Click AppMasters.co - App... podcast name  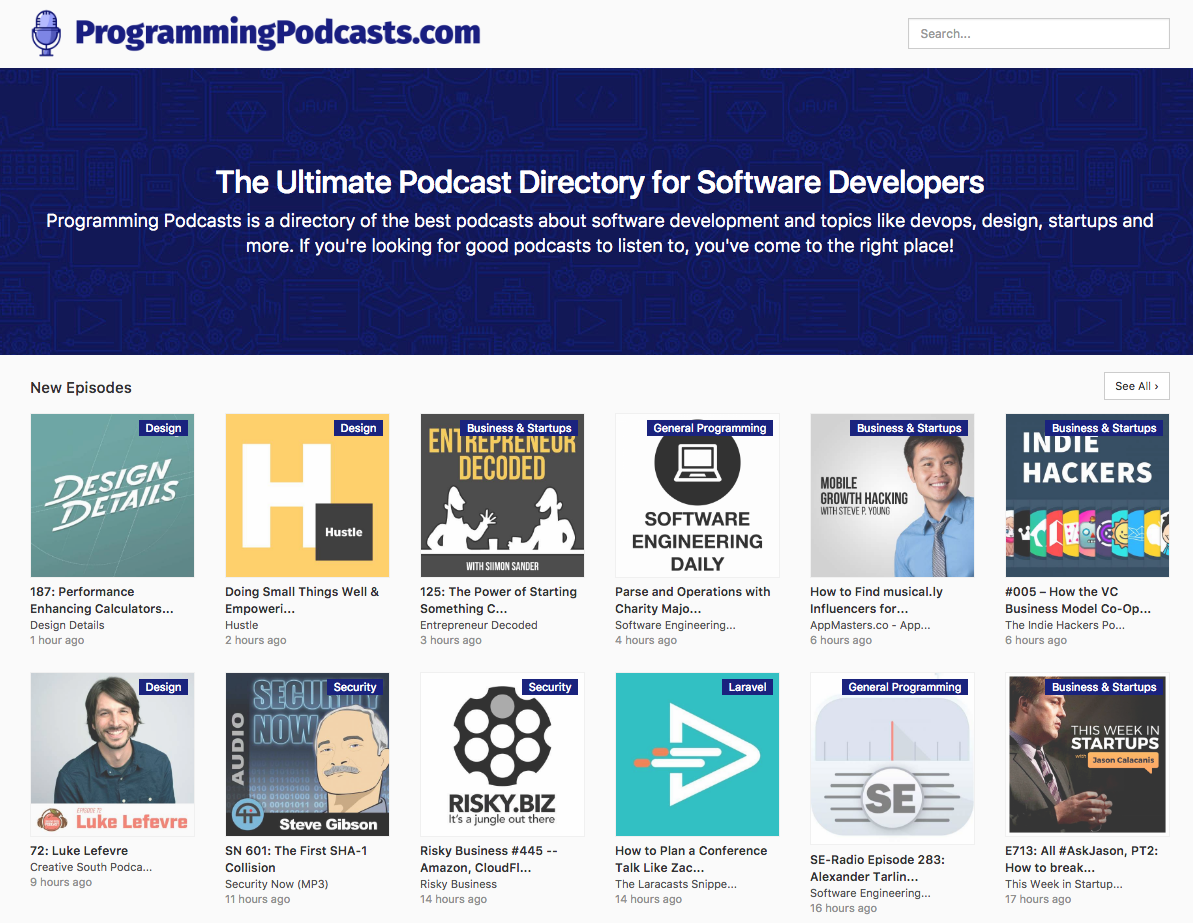(870, 625)
